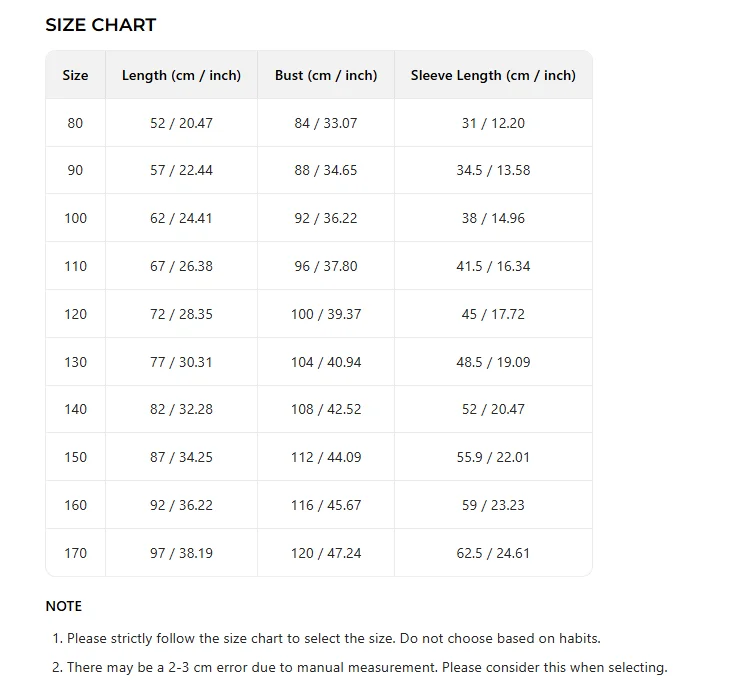Click the Size column header
Viewport: 744px width, 690px height.
(75, 75)
